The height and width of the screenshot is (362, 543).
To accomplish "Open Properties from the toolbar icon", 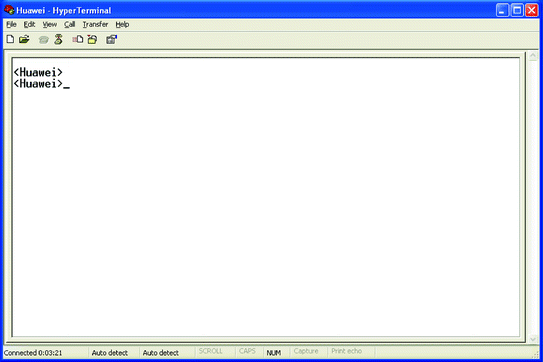I will pyautogui.click(x=112, y=39).
